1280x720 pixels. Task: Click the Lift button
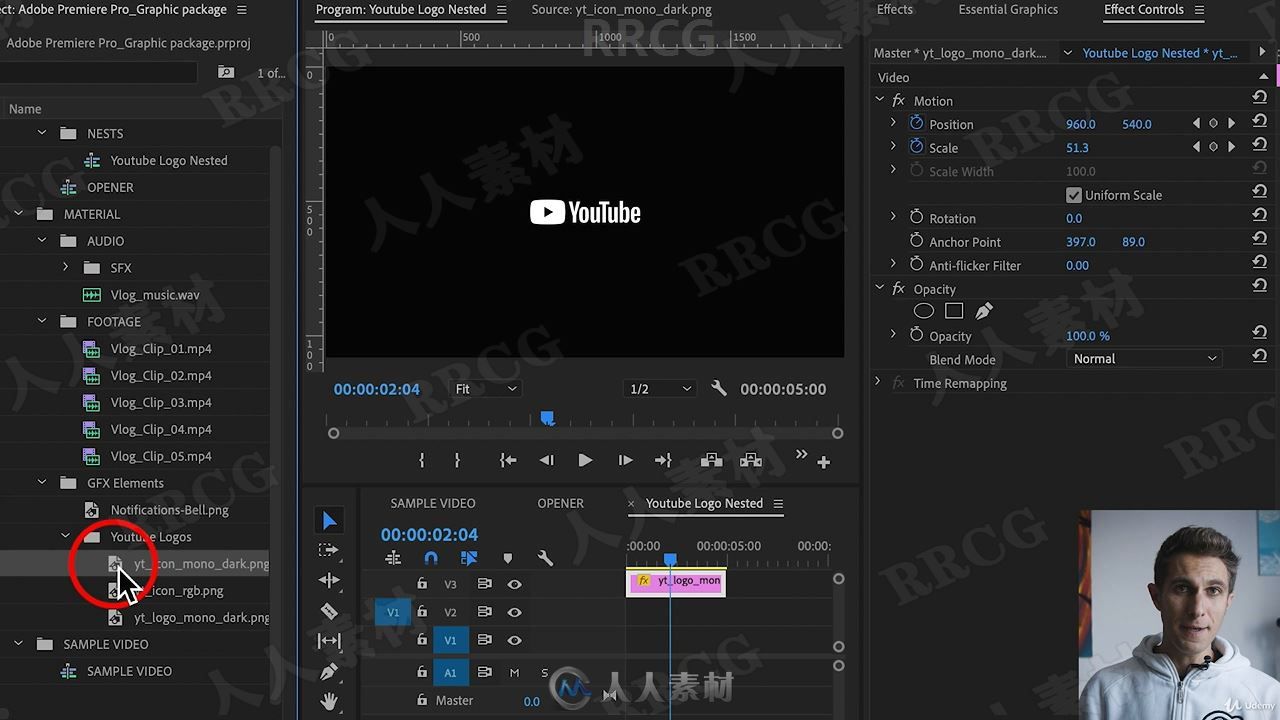pos(711,460)
